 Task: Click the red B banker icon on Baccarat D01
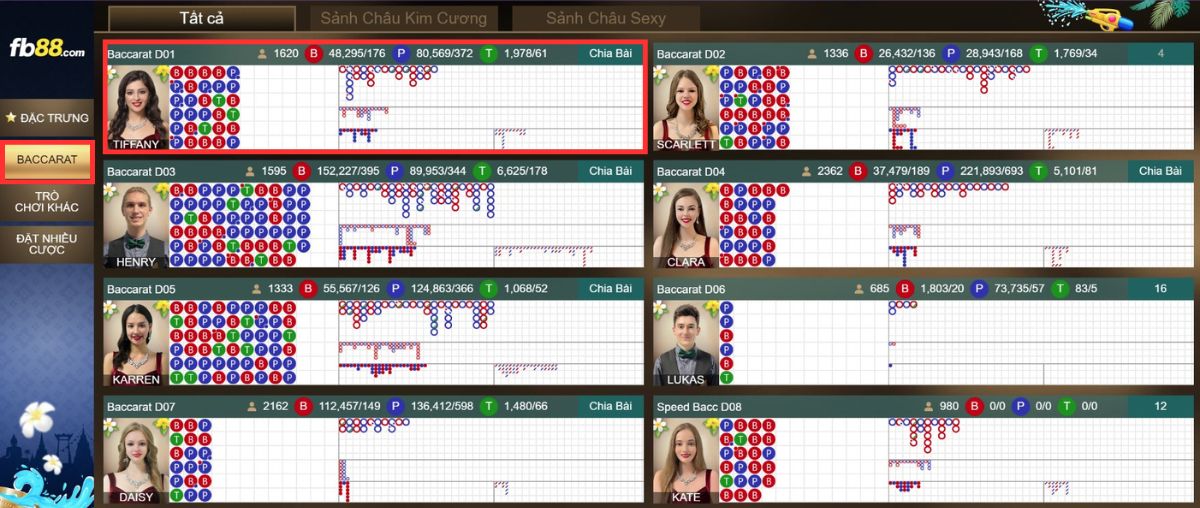coord(314,54)
